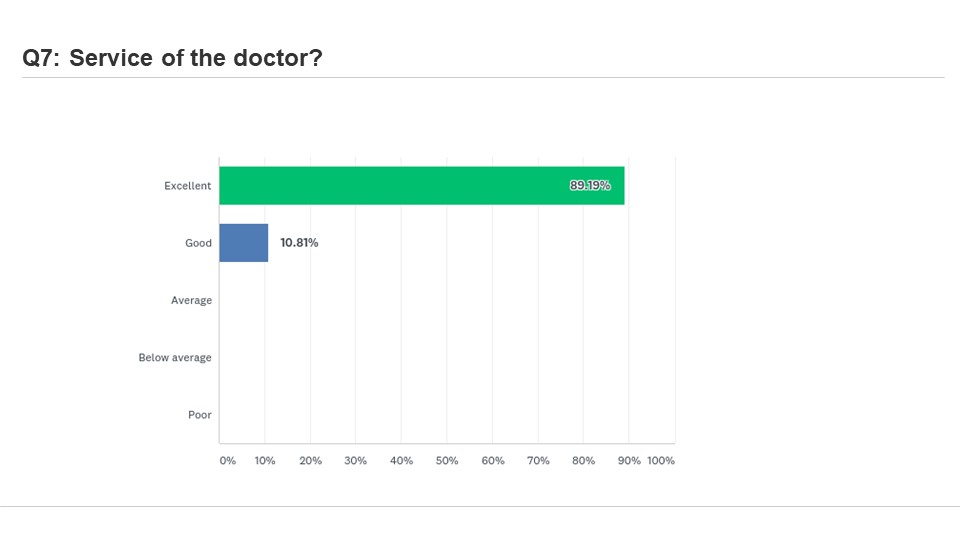Click the 0% axis tick label

[228, 460]
